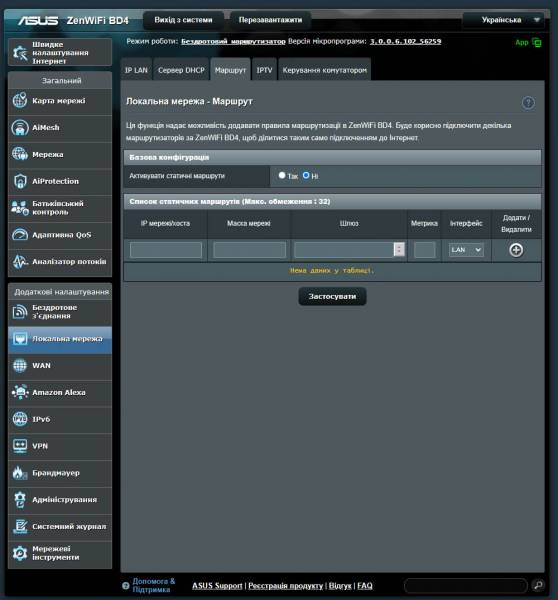Focus the IP мережі/хоста input field

tap(166, 250)
